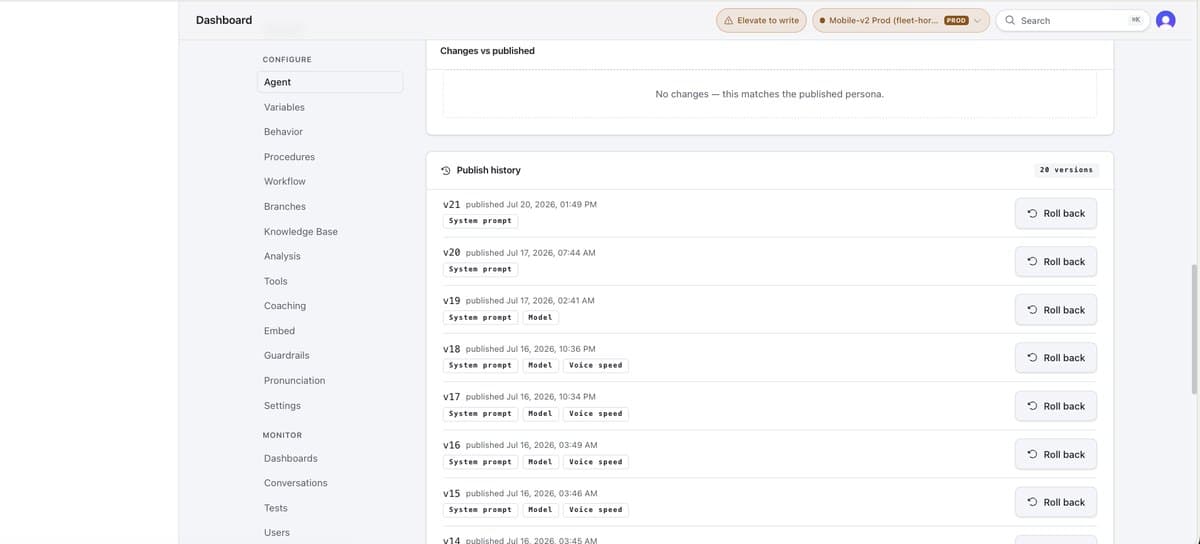Click the v20 System prompt tag

coord(480,269)
